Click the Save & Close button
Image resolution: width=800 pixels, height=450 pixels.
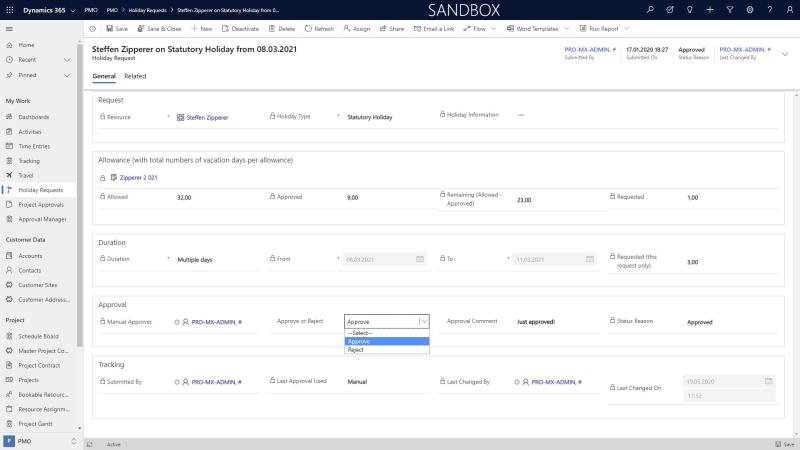[x=158, y=29]
